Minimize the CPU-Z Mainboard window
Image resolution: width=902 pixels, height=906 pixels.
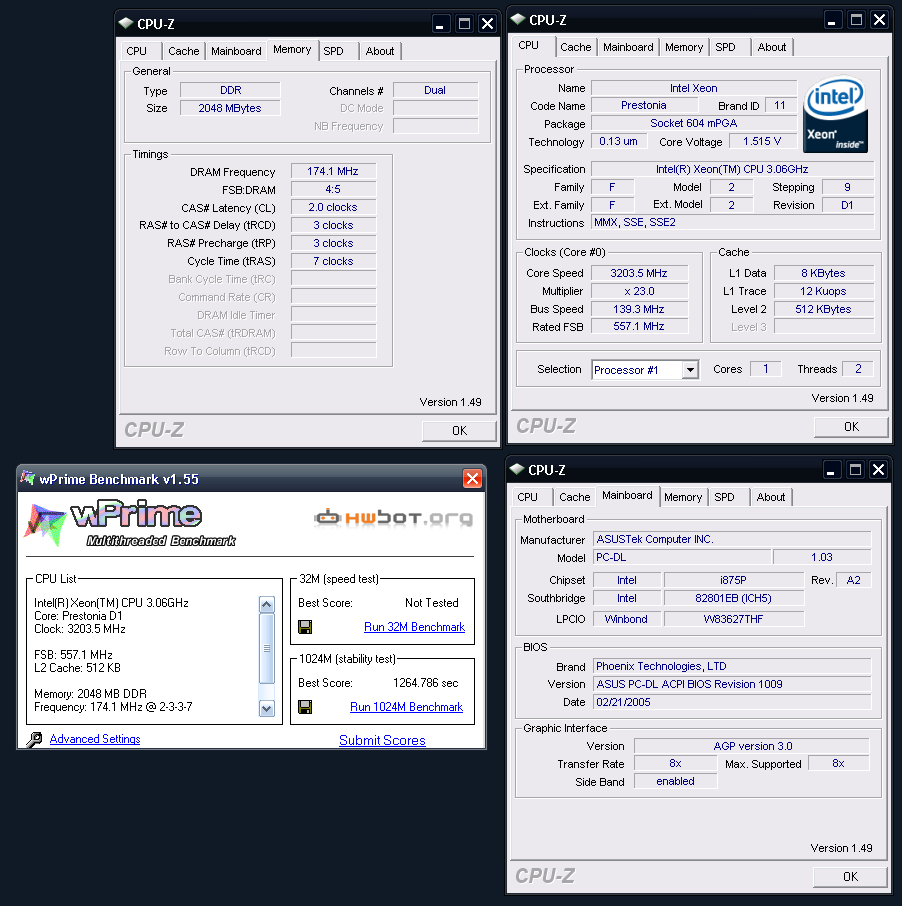coord(831,470)
